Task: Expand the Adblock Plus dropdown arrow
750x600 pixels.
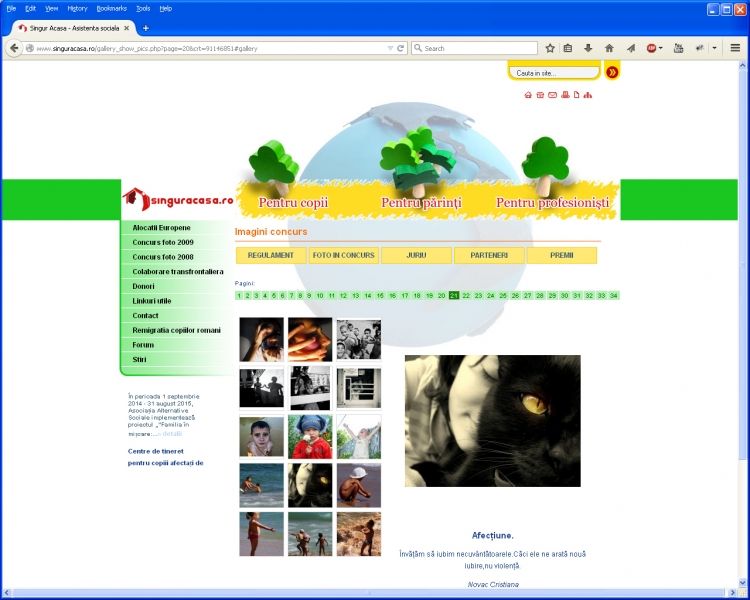Action: coord(661,48)
